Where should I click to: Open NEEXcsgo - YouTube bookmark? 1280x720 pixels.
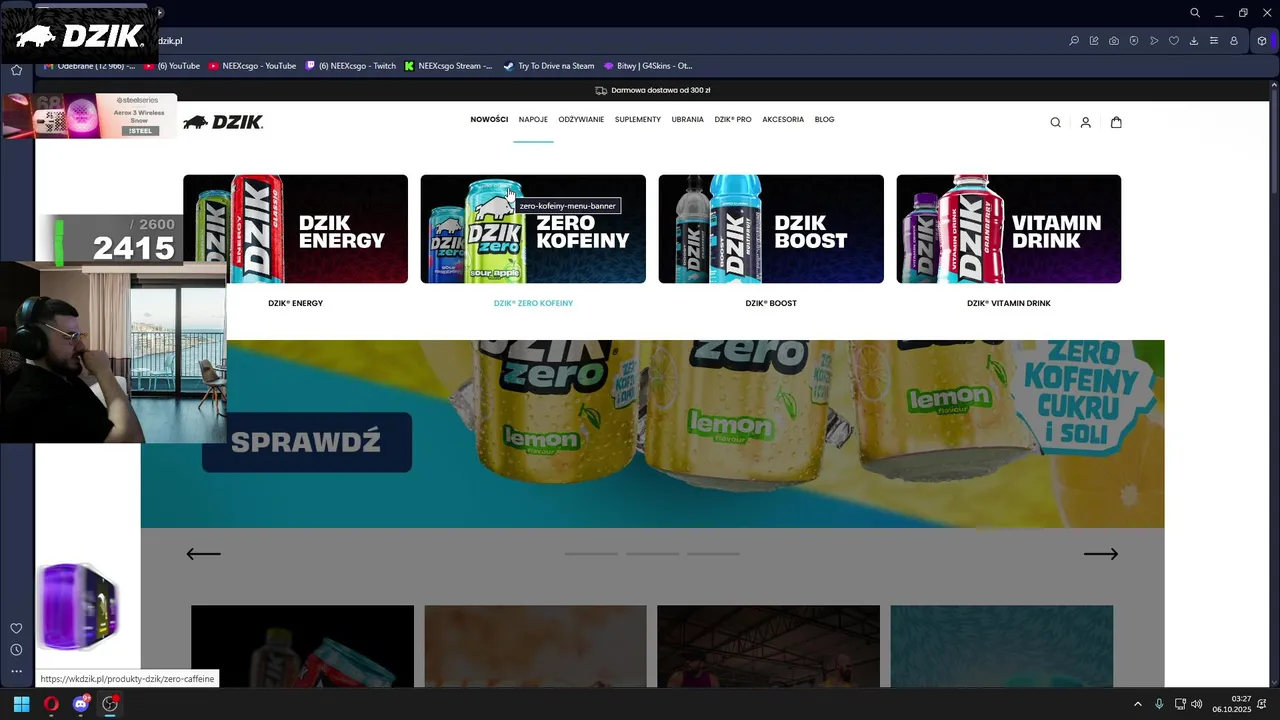click(252, 66)
